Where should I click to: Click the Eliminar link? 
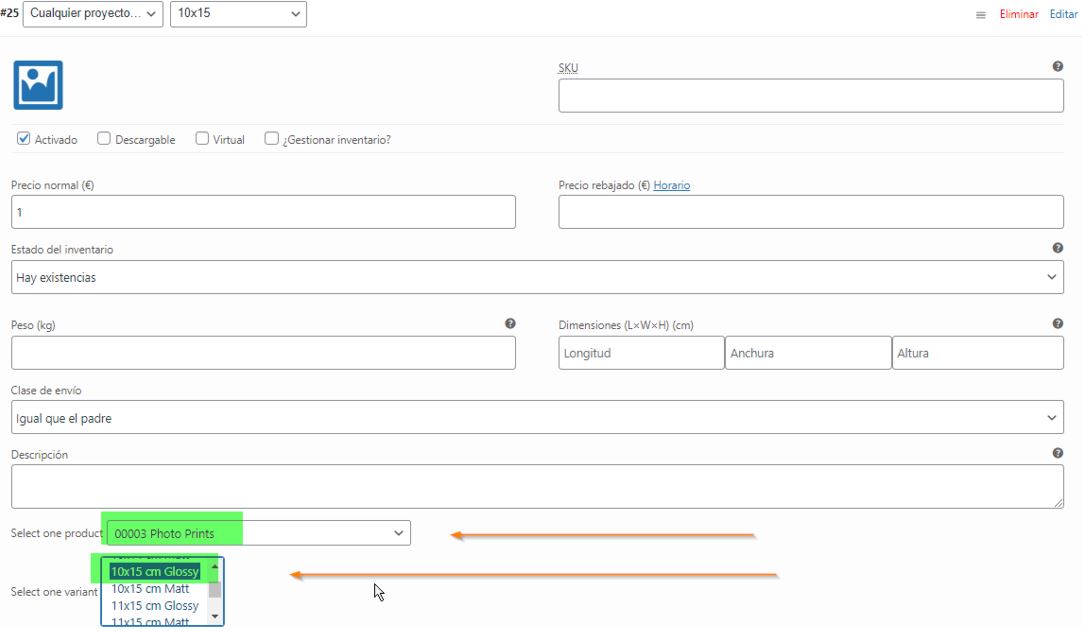point(1019,15)
